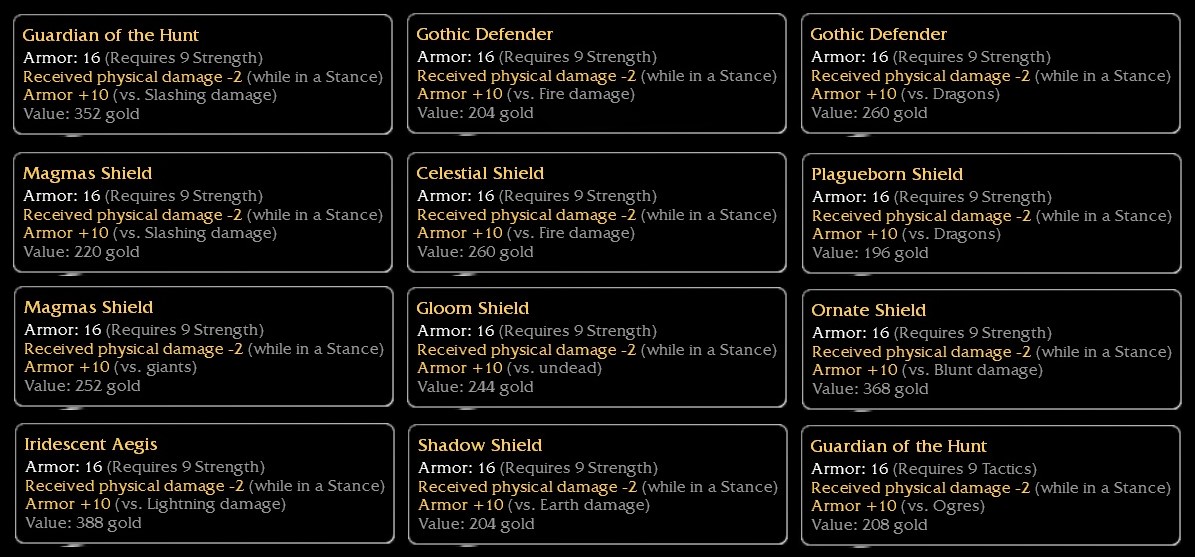The height and width of the screenshot is (557, 1195).
Task: Click the 'Armor +10 (vs. Ogres)' line
Action: tap(897, 506)
